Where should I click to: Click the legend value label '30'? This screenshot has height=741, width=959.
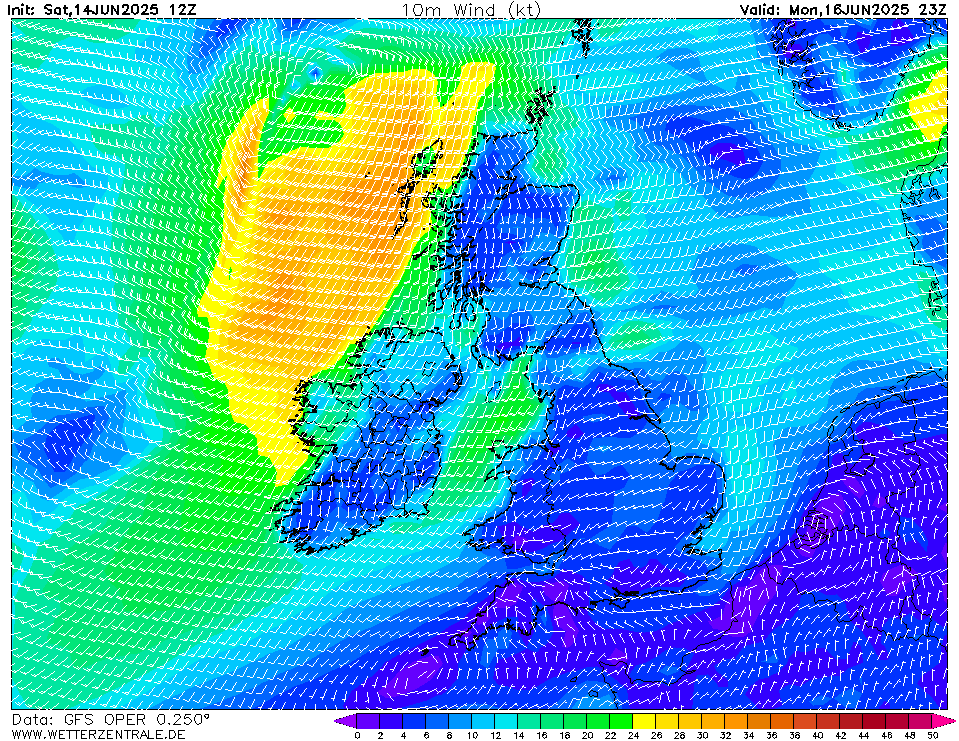[x=703, y=735]
